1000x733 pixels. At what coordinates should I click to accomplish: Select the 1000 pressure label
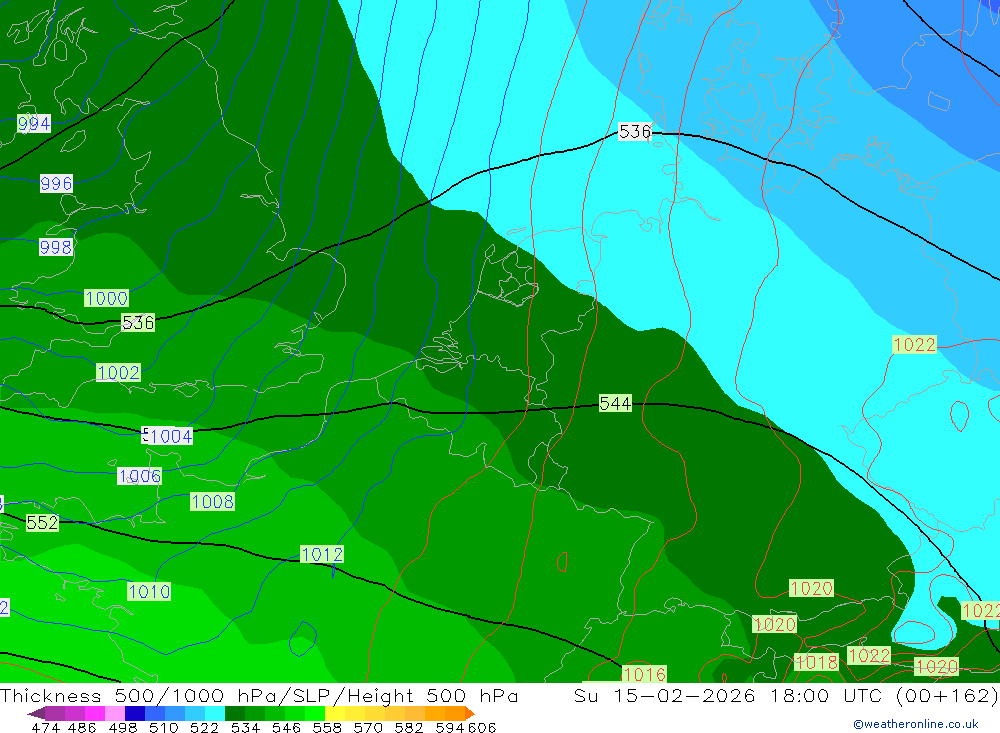tap(107, 298)
